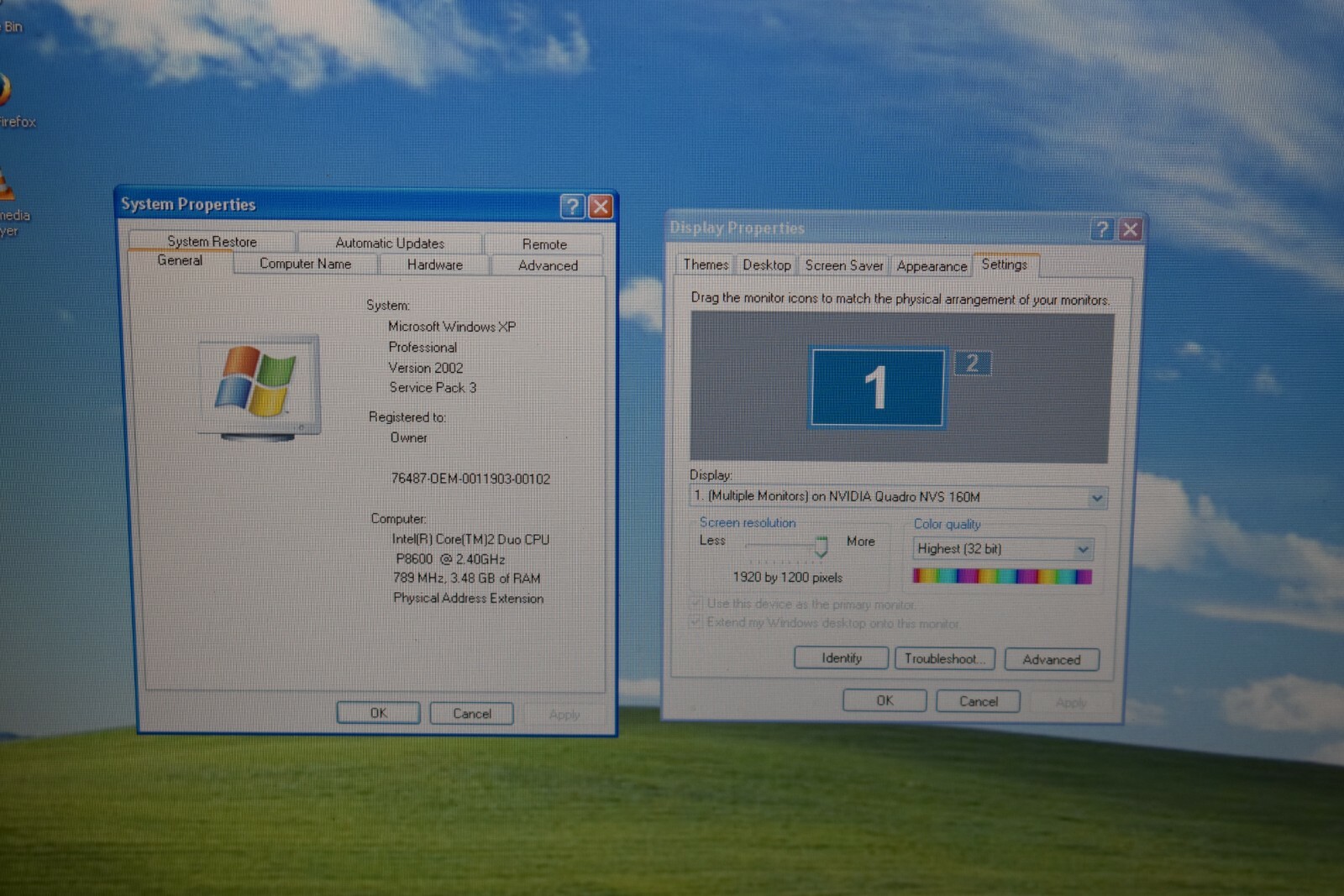Screen dimensions: 1344x896
Task: Click the product ID 76487-OEM-0011903-00102
Action: click(x=470, y=479)
